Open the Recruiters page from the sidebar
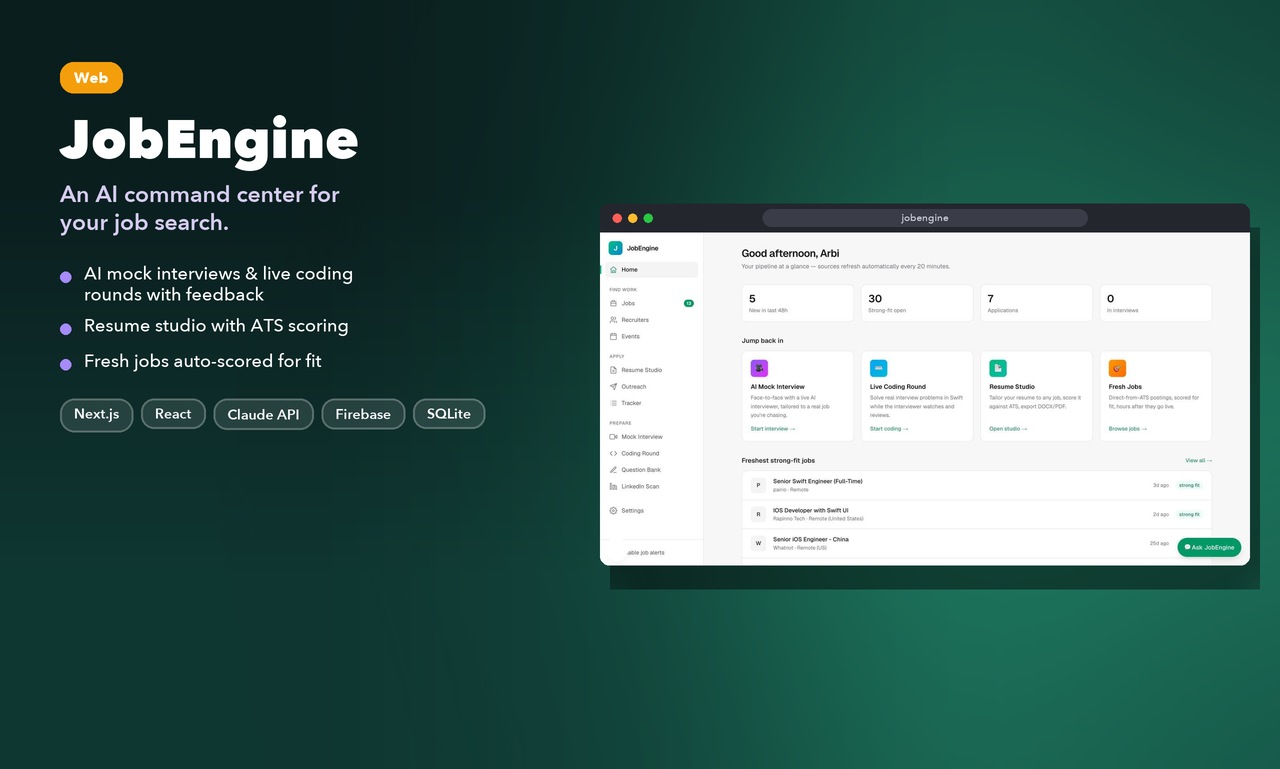This screenshot has width=1280, height=769. (x=653, y=320)
